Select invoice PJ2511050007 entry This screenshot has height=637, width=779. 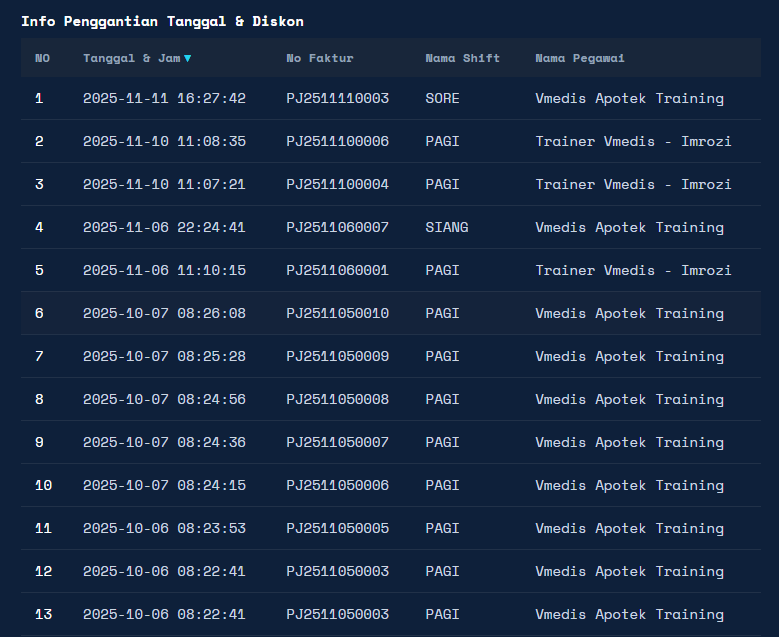tap(337, 442)
